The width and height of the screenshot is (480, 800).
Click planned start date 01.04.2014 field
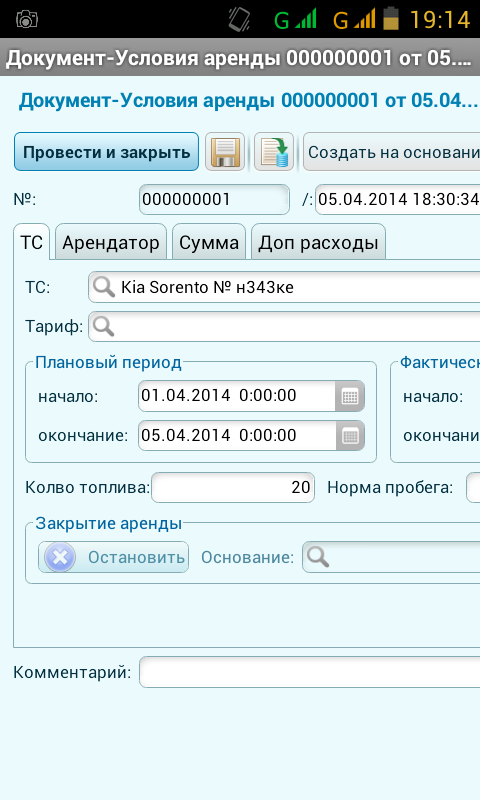tap(237, 396)
